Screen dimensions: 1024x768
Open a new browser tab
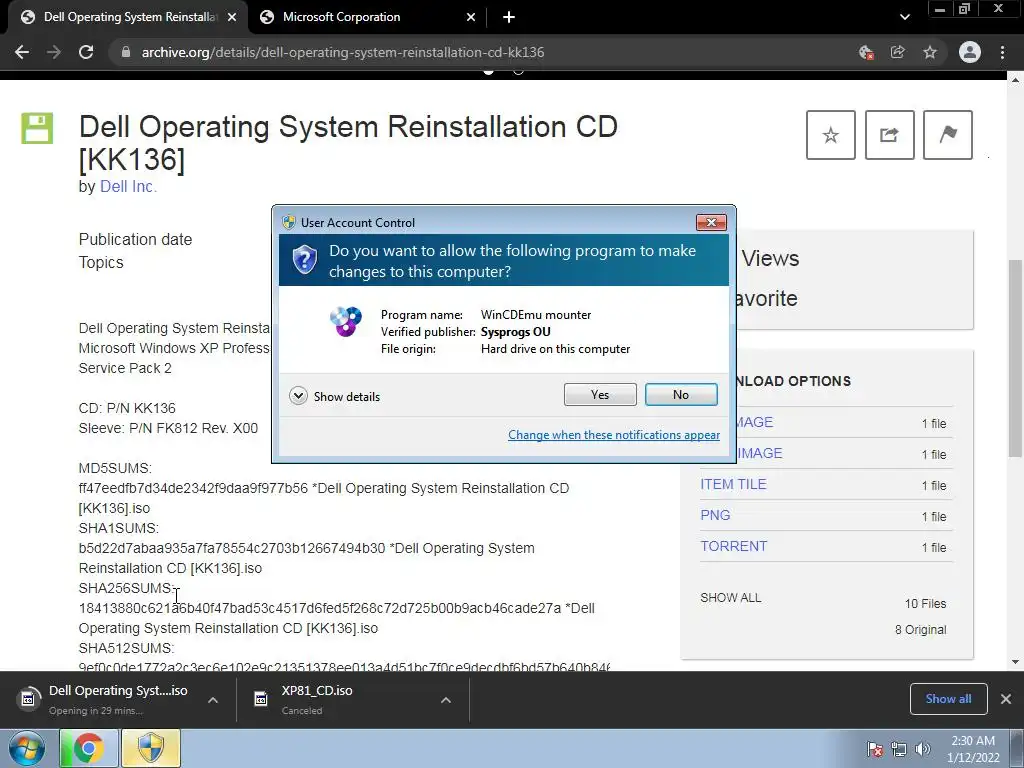point(509,18)
